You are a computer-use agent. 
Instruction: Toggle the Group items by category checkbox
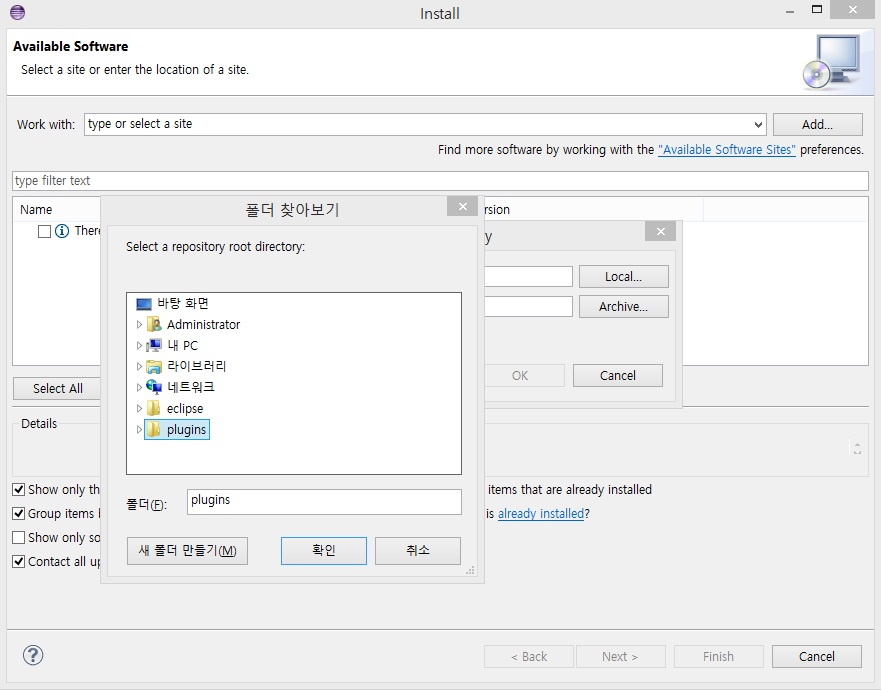coord(19,513)
